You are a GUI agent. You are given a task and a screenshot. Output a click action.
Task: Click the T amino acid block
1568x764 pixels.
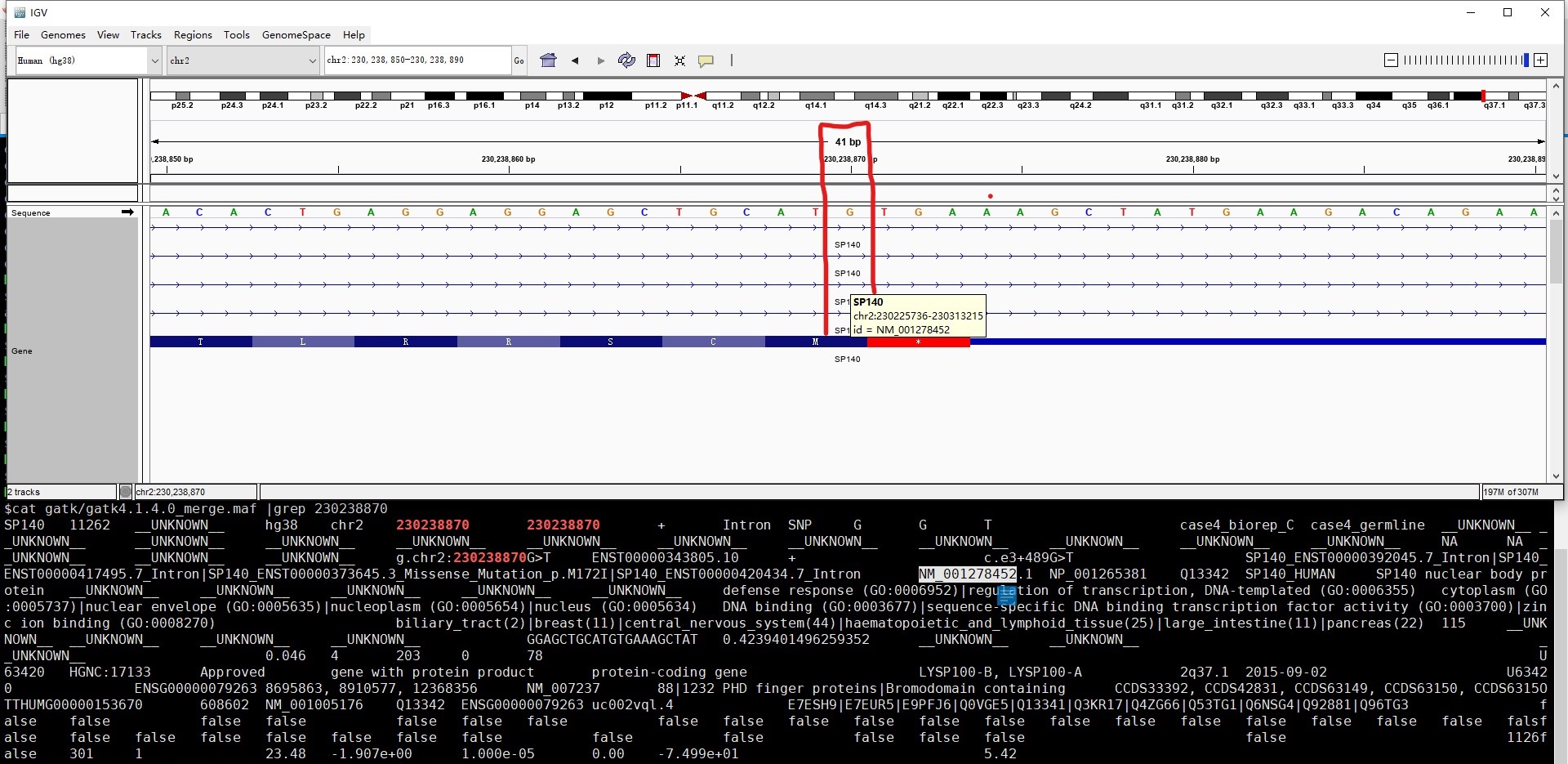(200, 342)
